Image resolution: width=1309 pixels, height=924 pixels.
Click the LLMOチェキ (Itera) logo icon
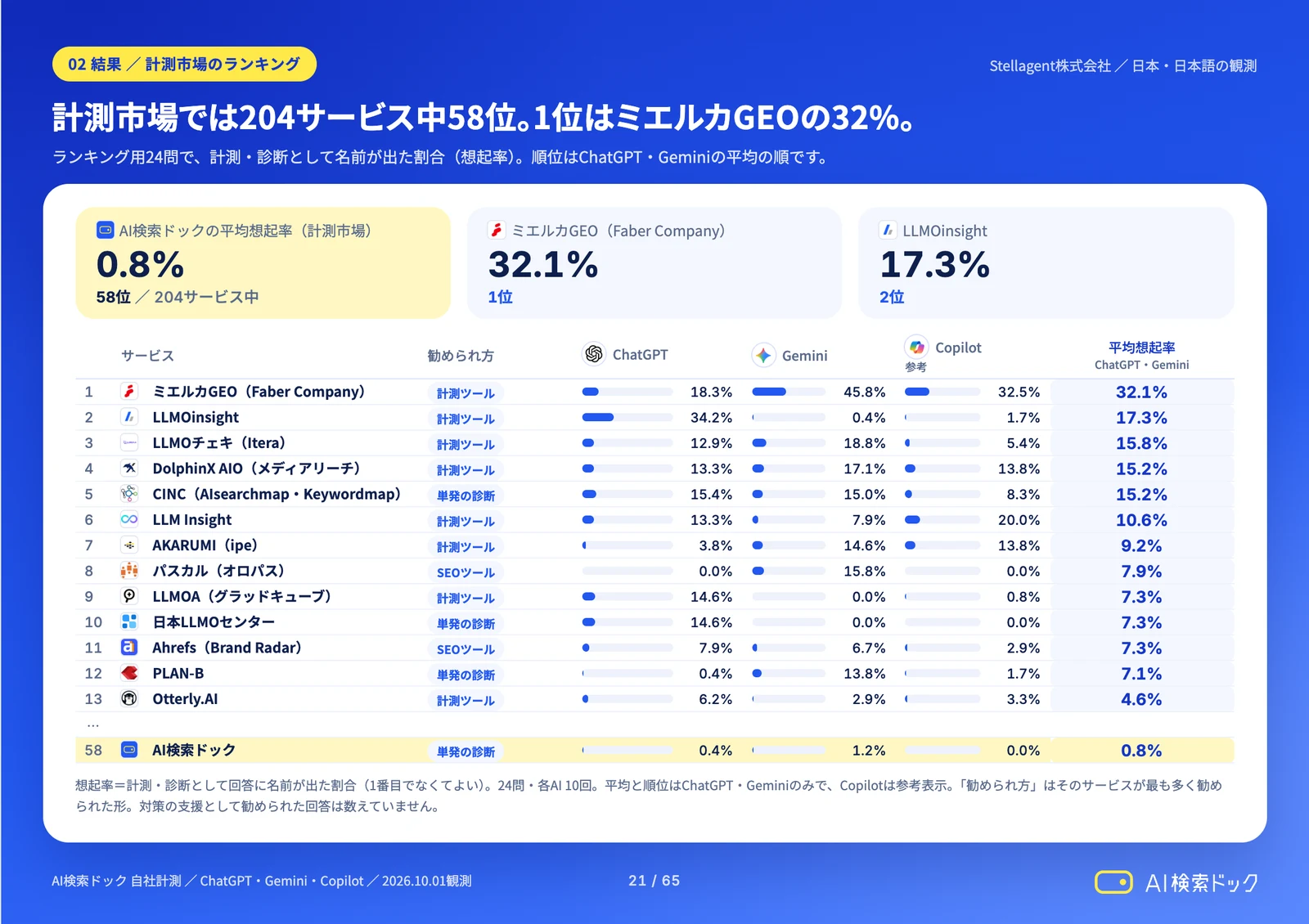[129, 443]
